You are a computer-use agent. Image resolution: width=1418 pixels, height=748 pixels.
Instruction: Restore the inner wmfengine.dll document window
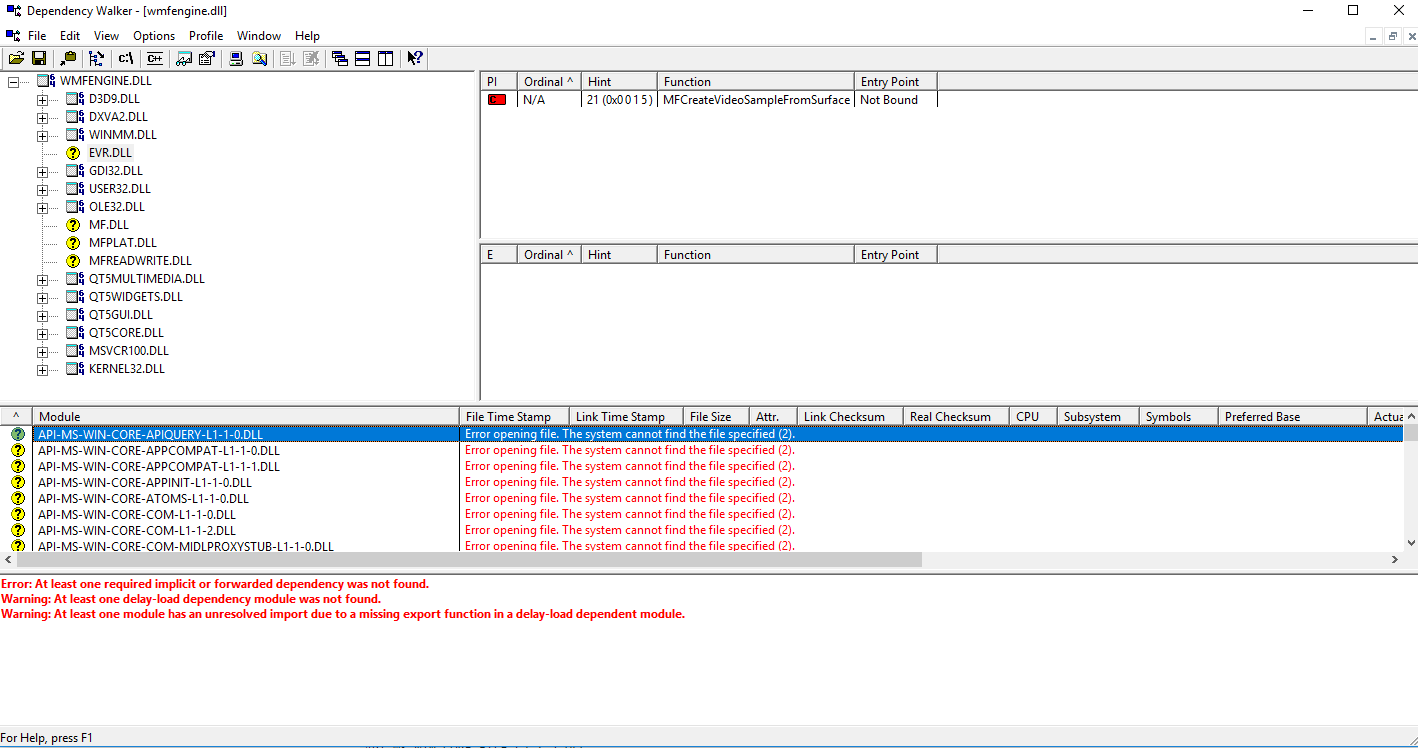pos(1392,36)
